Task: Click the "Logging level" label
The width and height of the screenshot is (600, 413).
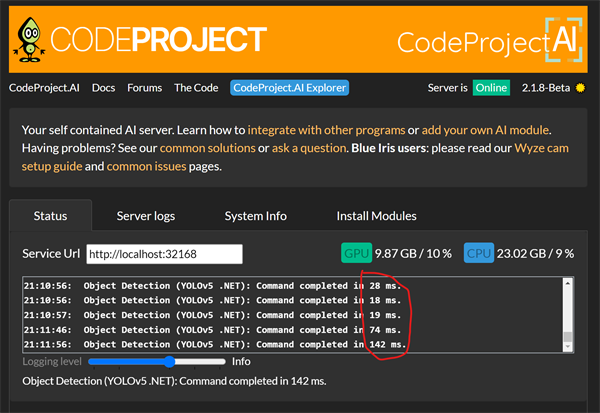Action: coord(52,362)
